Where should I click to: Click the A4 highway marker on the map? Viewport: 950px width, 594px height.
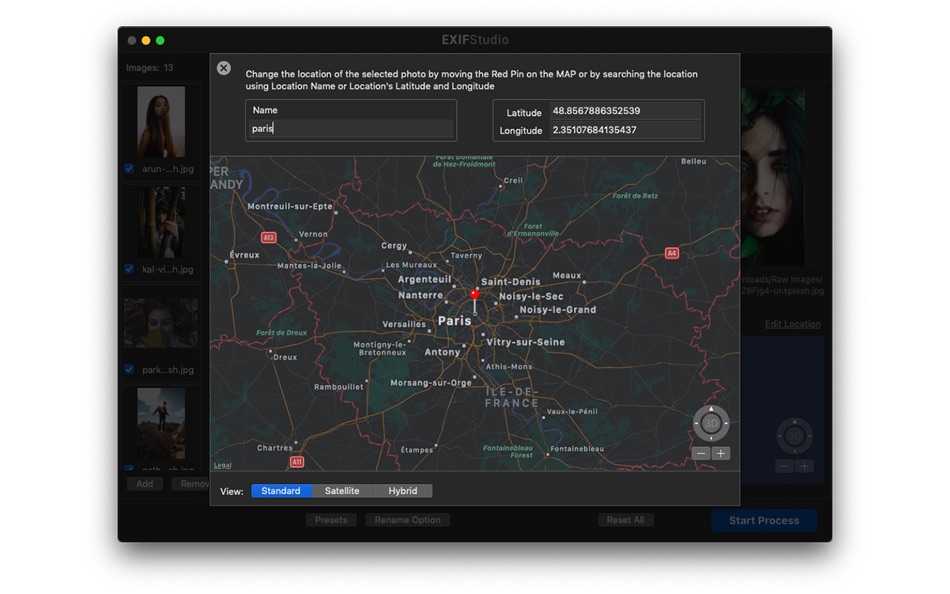671,253
